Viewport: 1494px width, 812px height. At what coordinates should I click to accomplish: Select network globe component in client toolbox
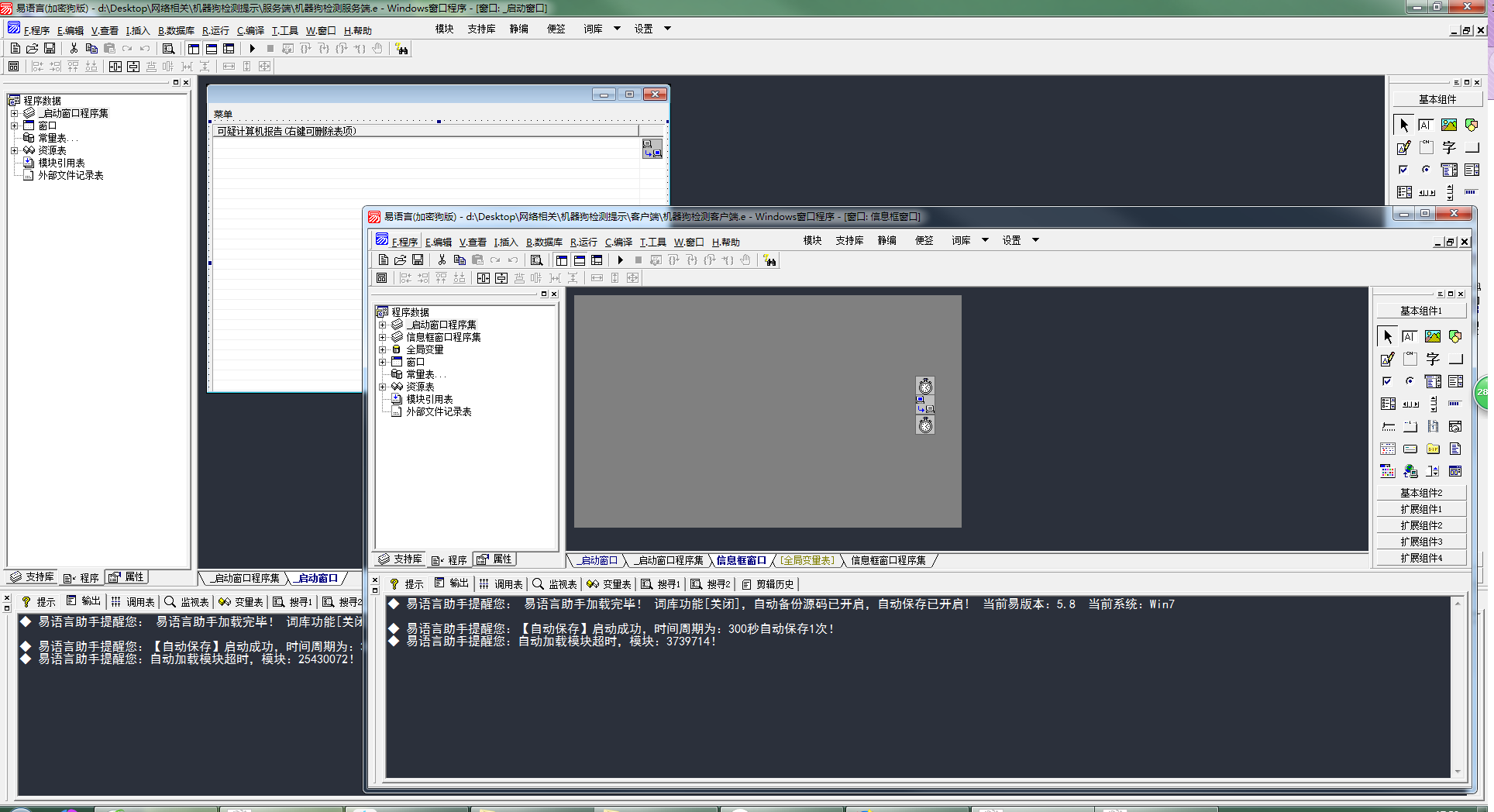point(1410,471)
